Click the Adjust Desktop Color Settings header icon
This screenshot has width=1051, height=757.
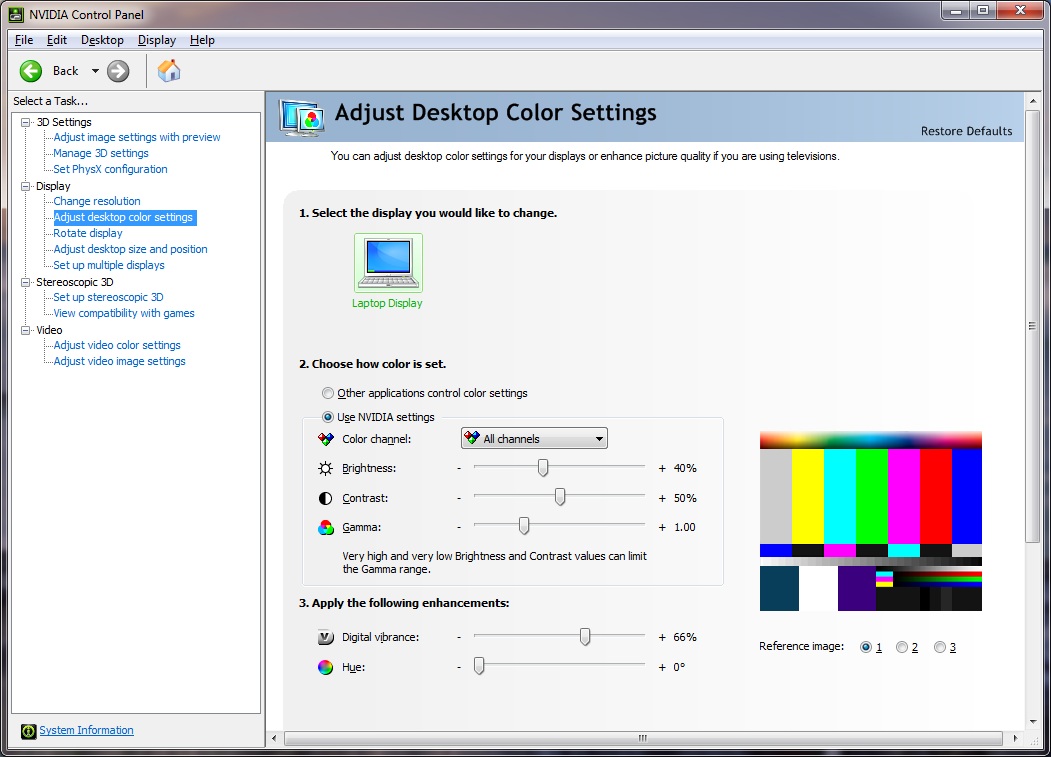[x=302, y=118]
